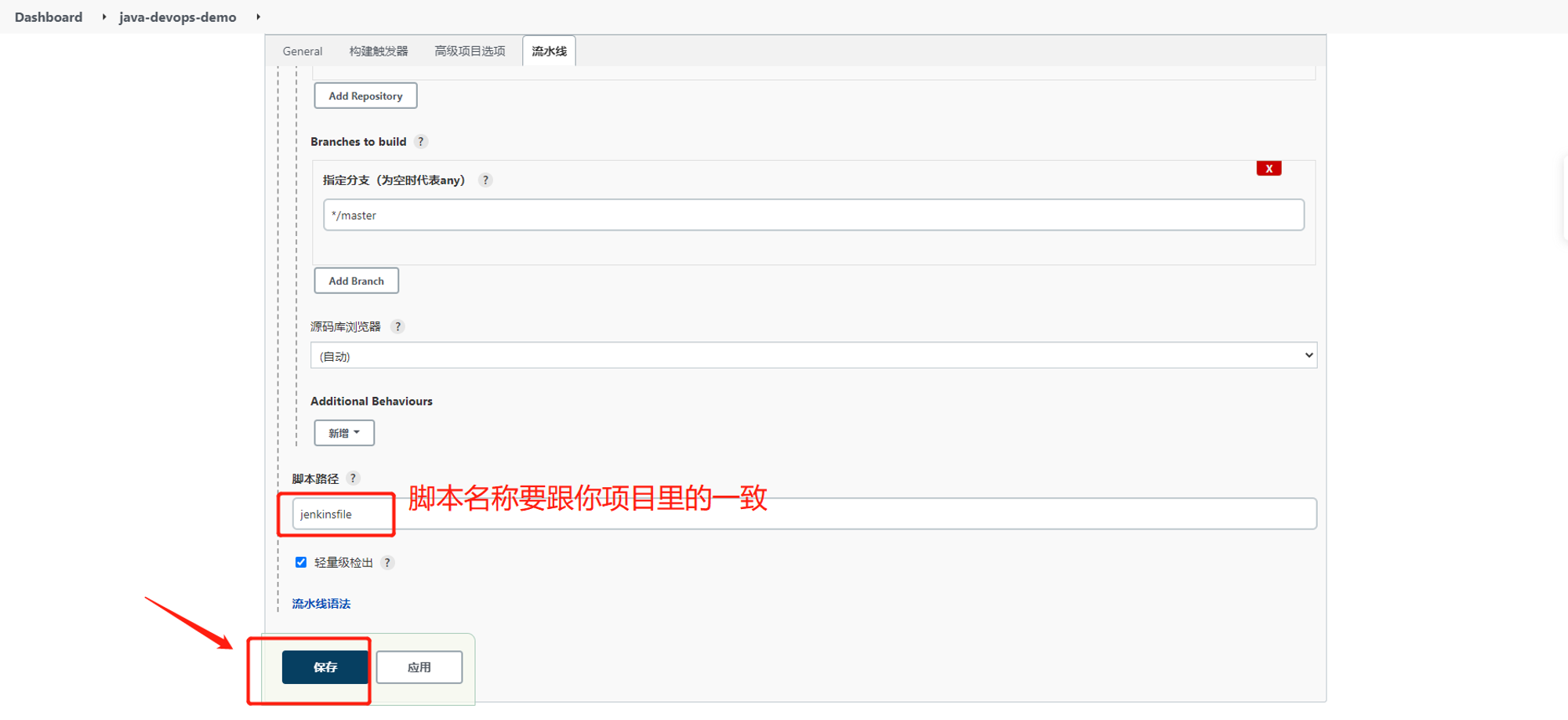Viewport: 1568px width, 720px height.
Task: Click the Additional Behaviours label
Action: click(x=372, y=401)
